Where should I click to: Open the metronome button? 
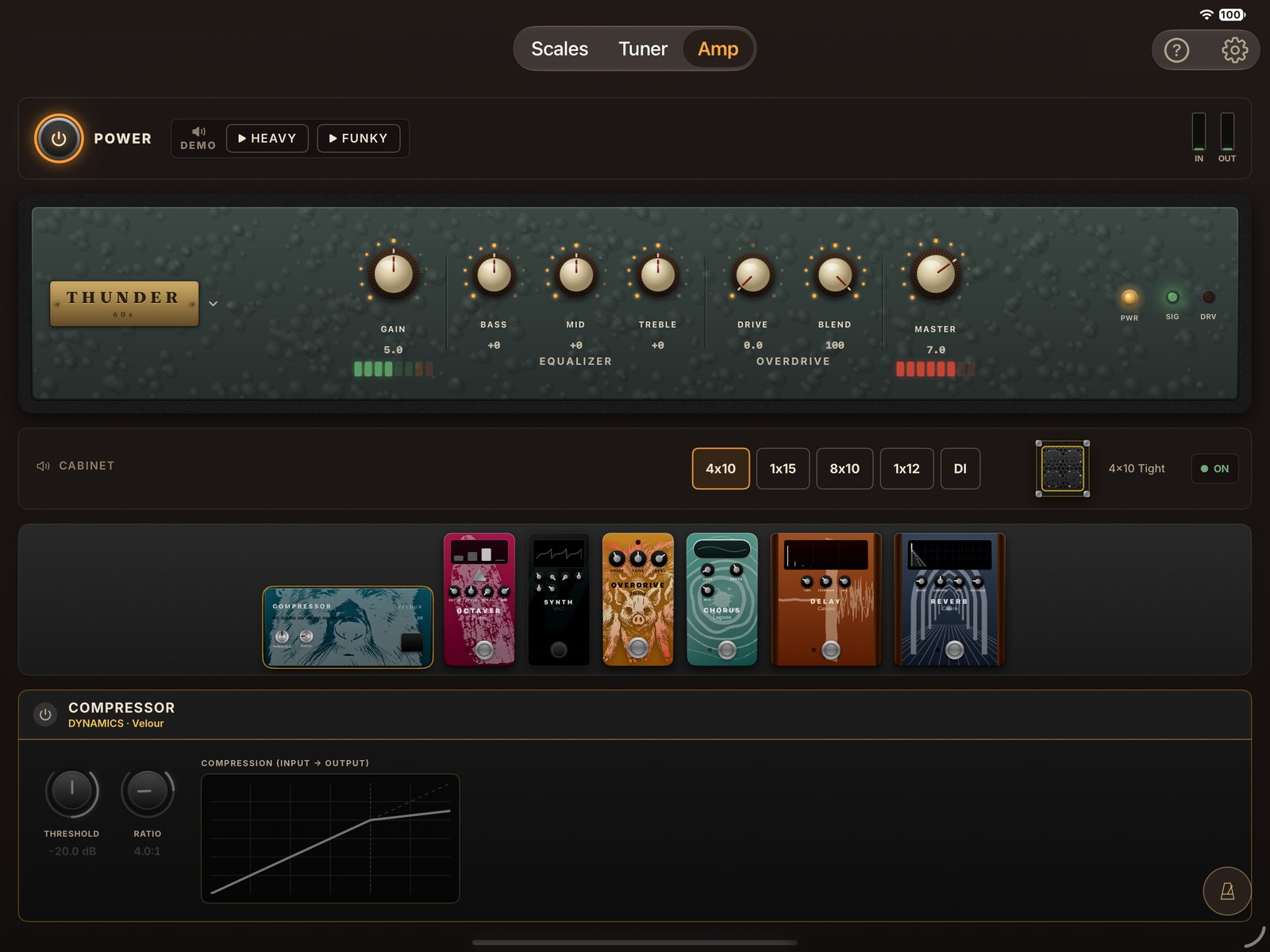coord(1227,891)
